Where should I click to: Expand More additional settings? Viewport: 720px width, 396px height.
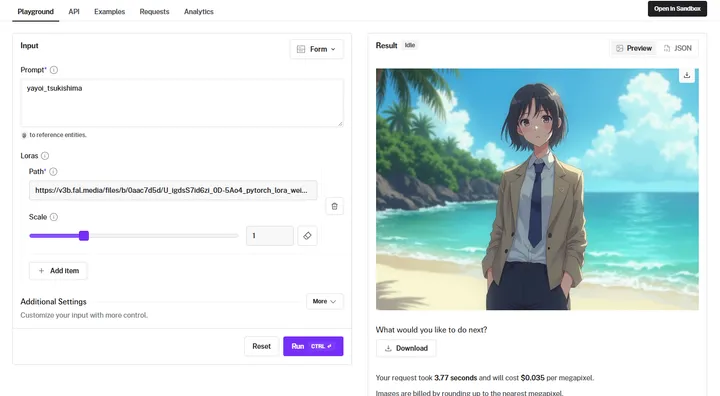(x=324, y=301)
